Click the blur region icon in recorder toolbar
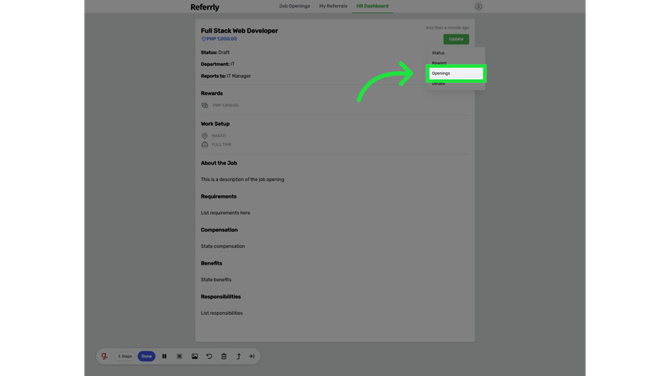The width and height of the screenshot is (670, 376). pyautogui.click(x=179, y=356)
